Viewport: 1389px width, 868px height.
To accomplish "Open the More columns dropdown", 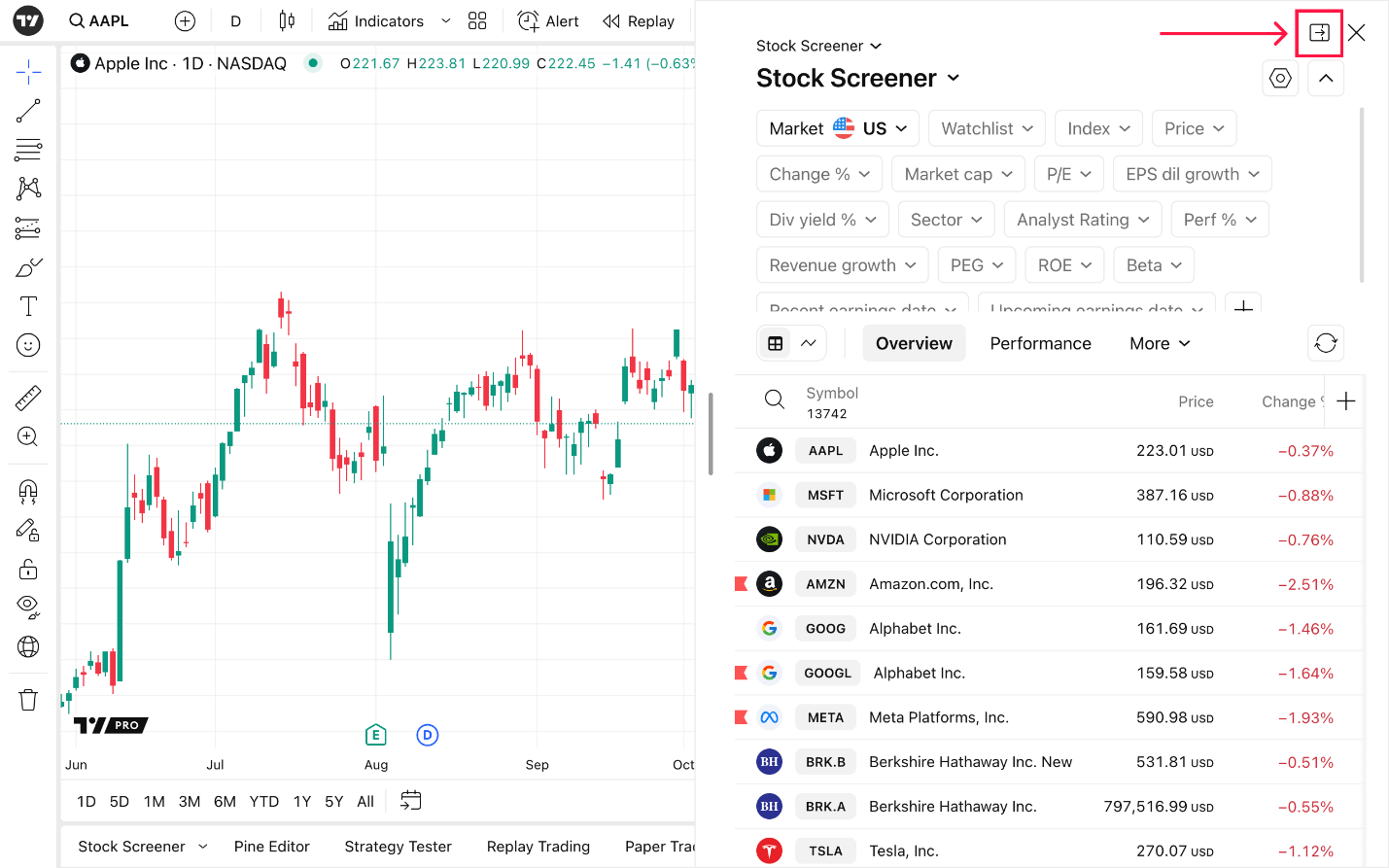I will point(1160,343).
